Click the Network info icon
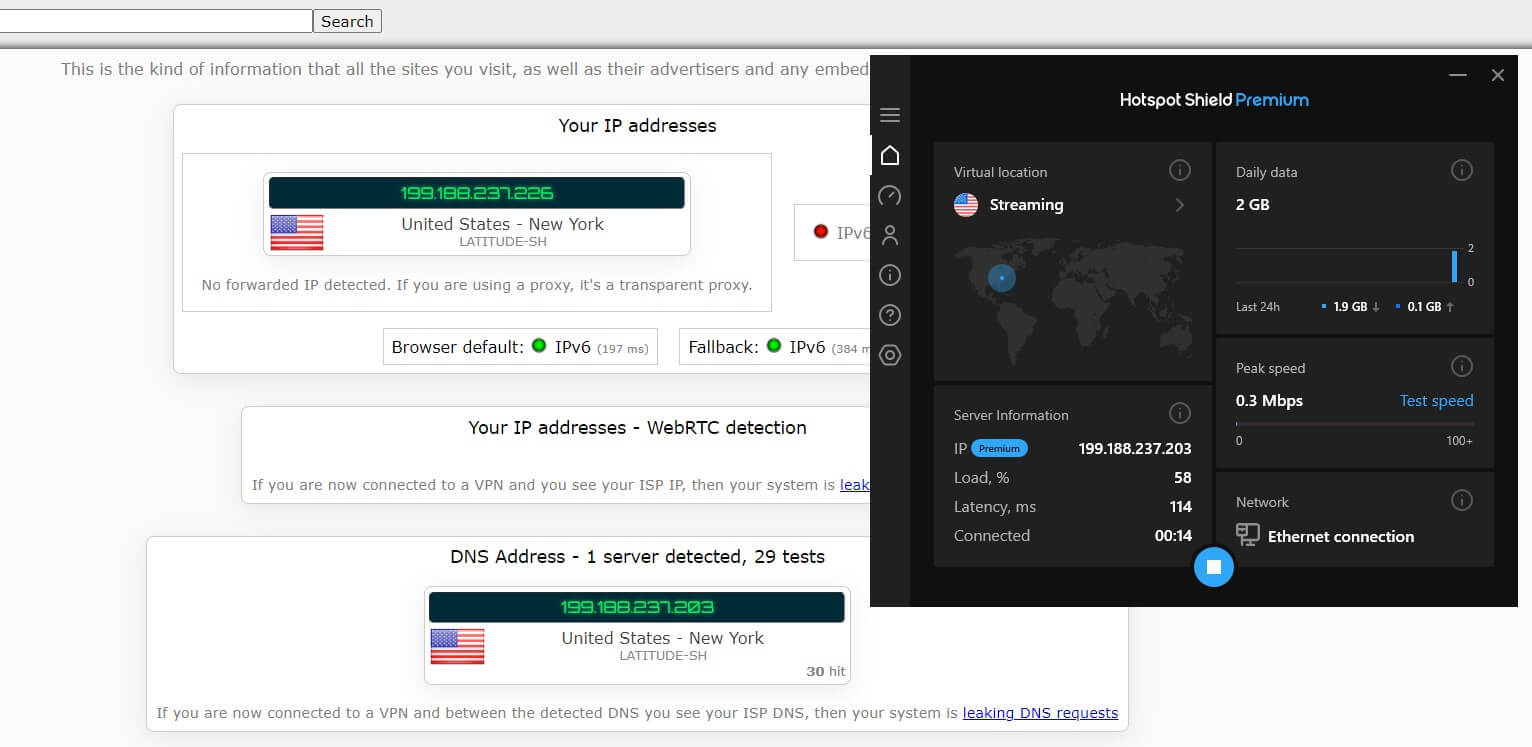This screenshot has width=1532, height=747. 1462,501
